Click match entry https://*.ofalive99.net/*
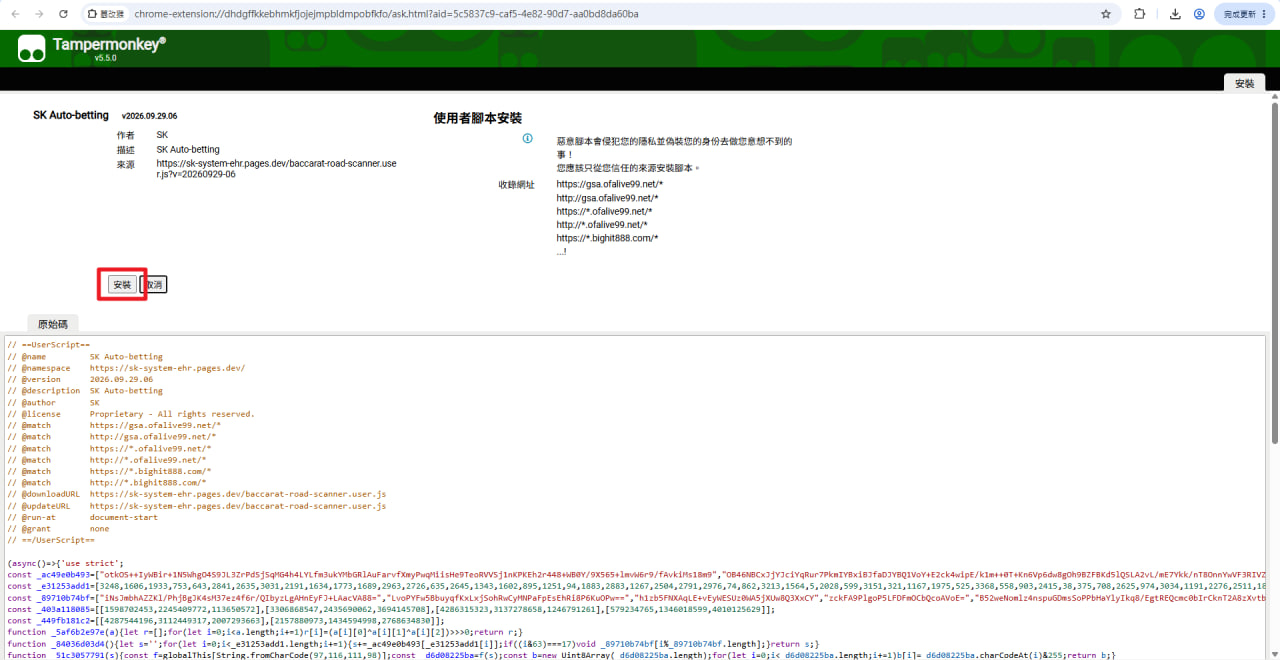 point(604,211)
